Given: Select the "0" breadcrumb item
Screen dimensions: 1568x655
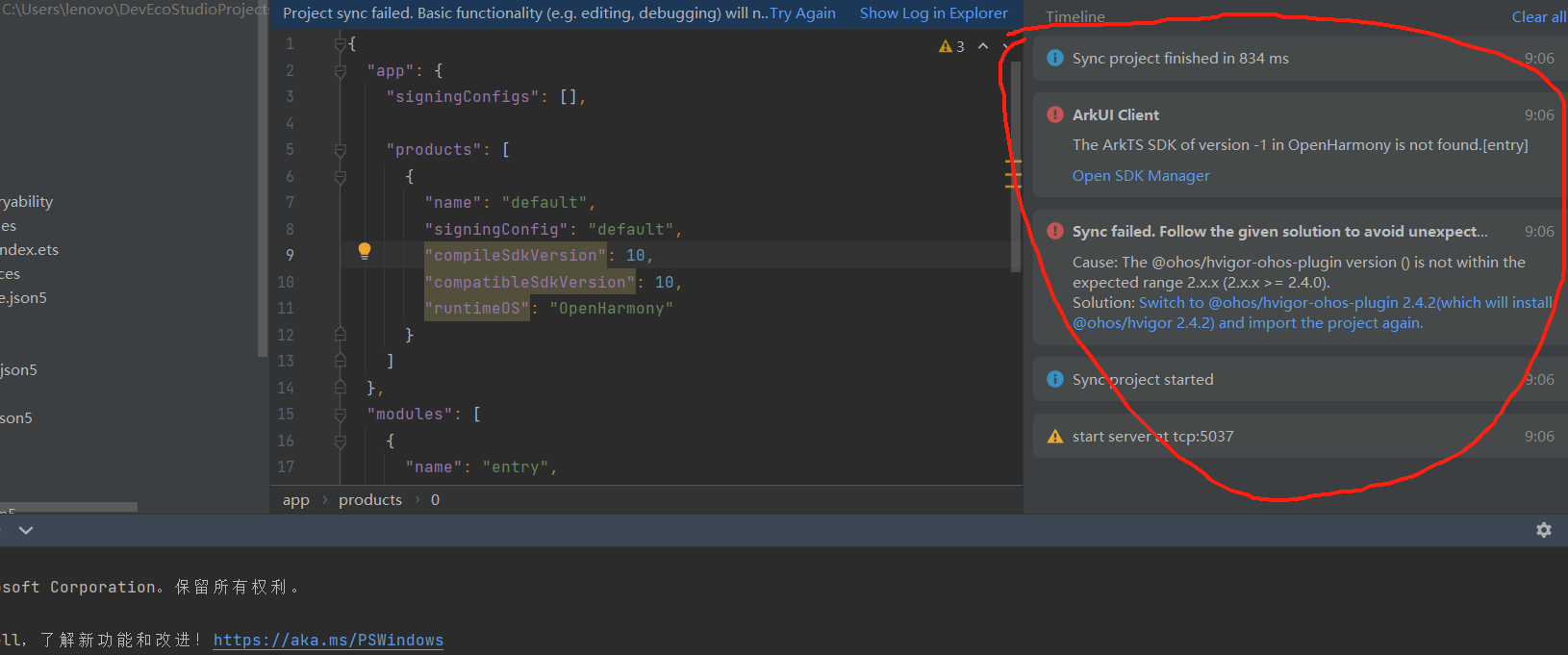Looking at the screenshot, I should [x=436, y=500].
